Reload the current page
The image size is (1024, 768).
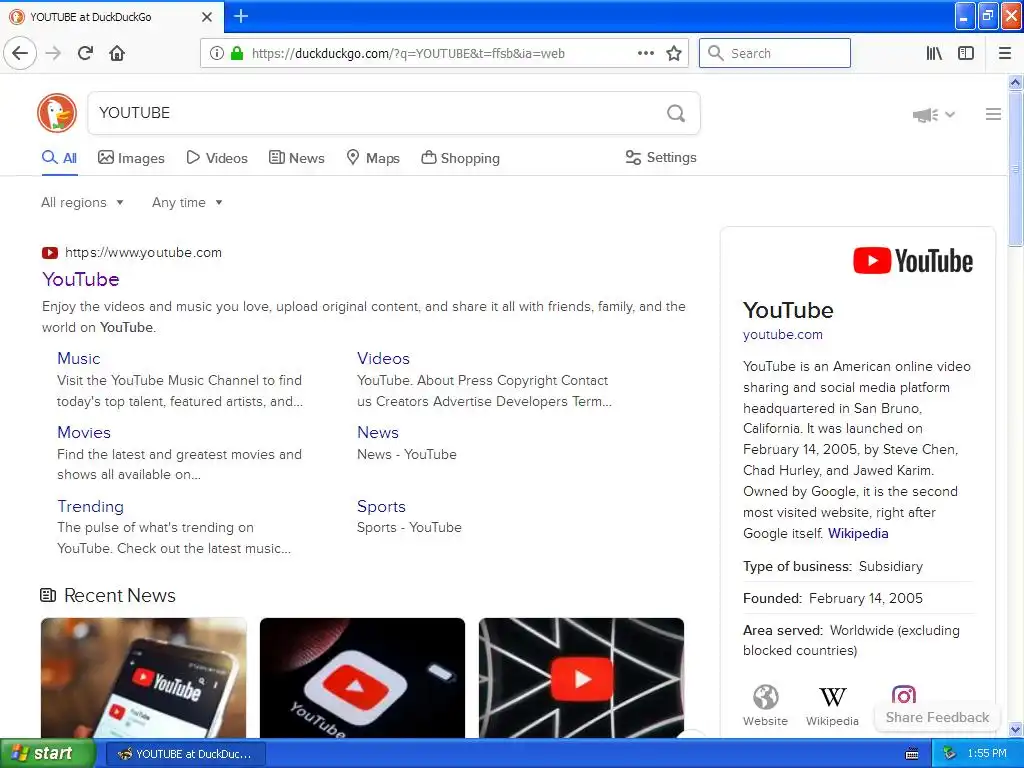86,53
